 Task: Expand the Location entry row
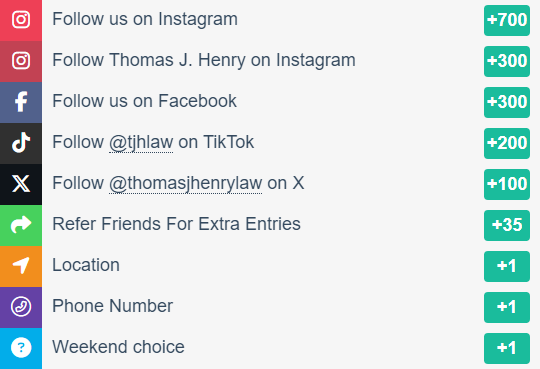pos(270,266)
